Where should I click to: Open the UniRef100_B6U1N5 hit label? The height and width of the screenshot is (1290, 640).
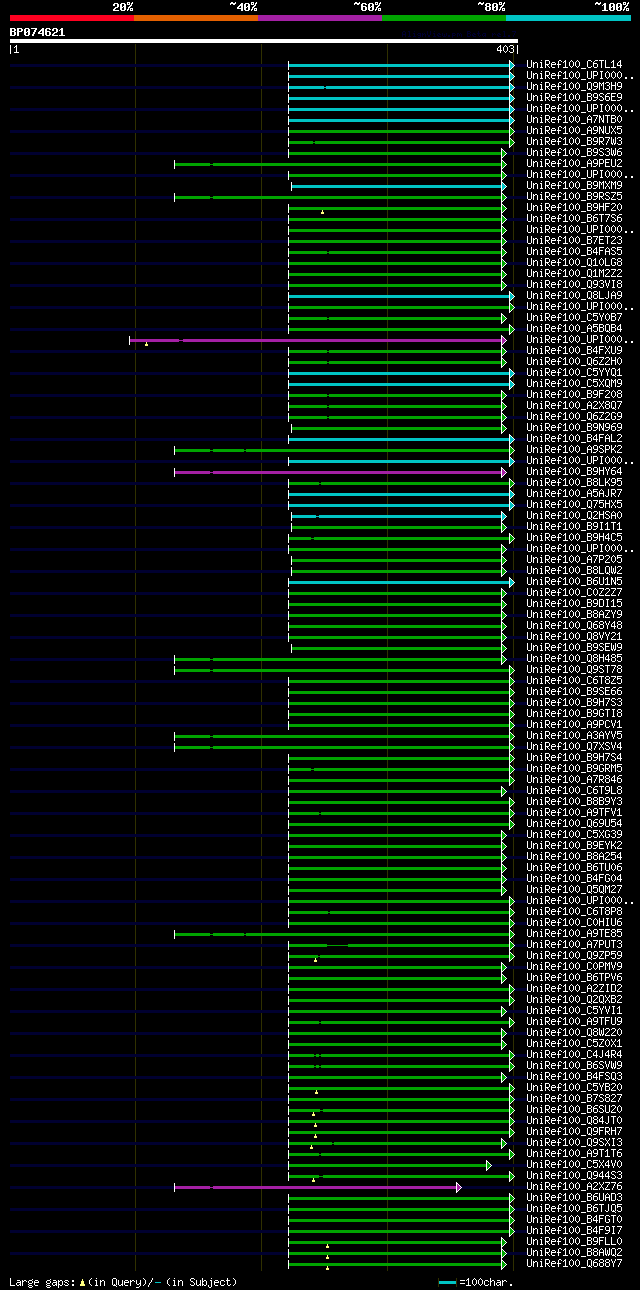click(x=574, y=582)
